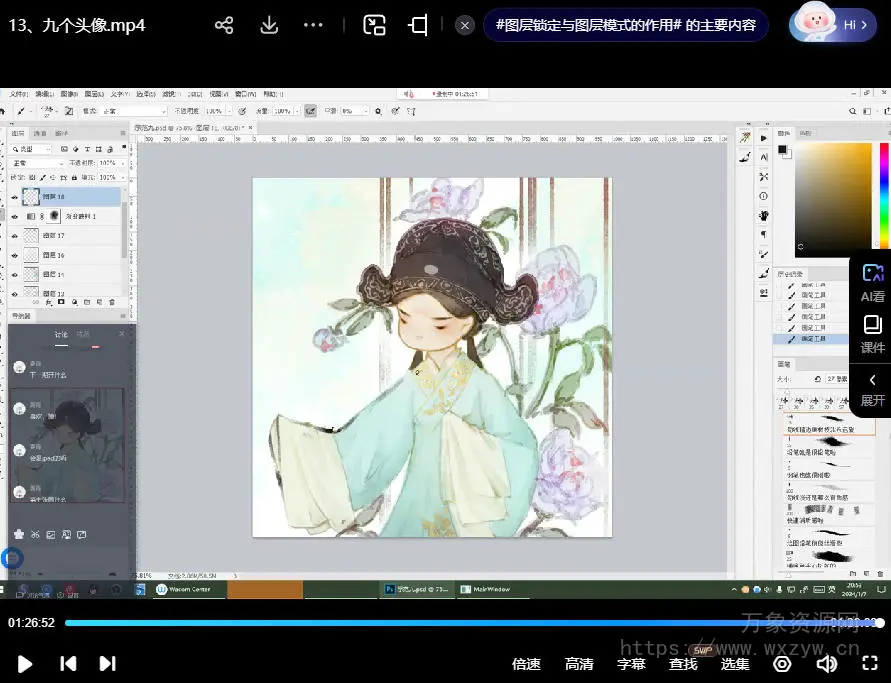891x683 pixels.
Task: Toggle 字幕 subtitles
Action: pos(631,663)
